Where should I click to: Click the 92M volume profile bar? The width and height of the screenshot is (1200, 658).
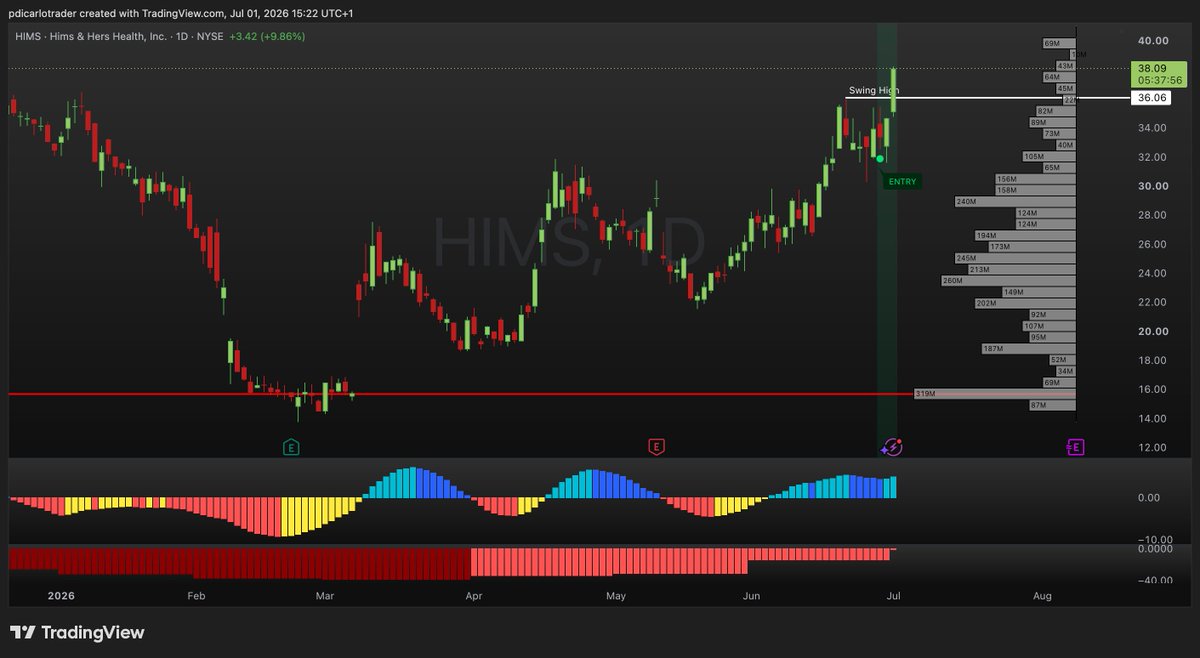1052,315
